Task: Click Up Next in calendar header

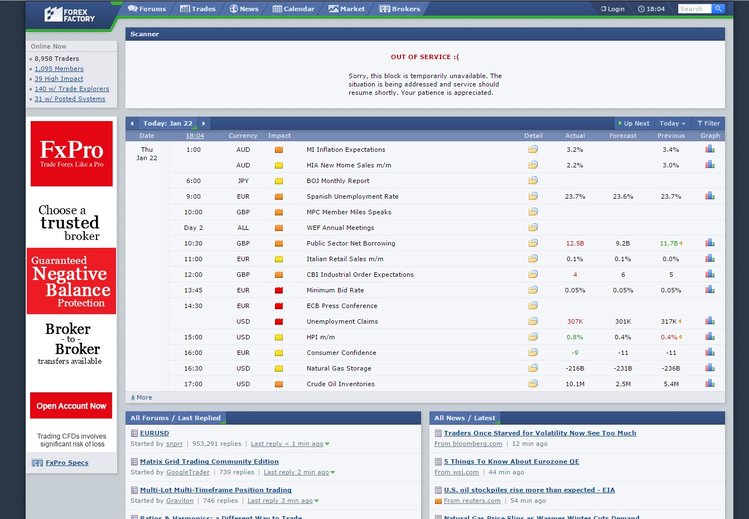Action: pyautogui.click(x=633, y=123)
